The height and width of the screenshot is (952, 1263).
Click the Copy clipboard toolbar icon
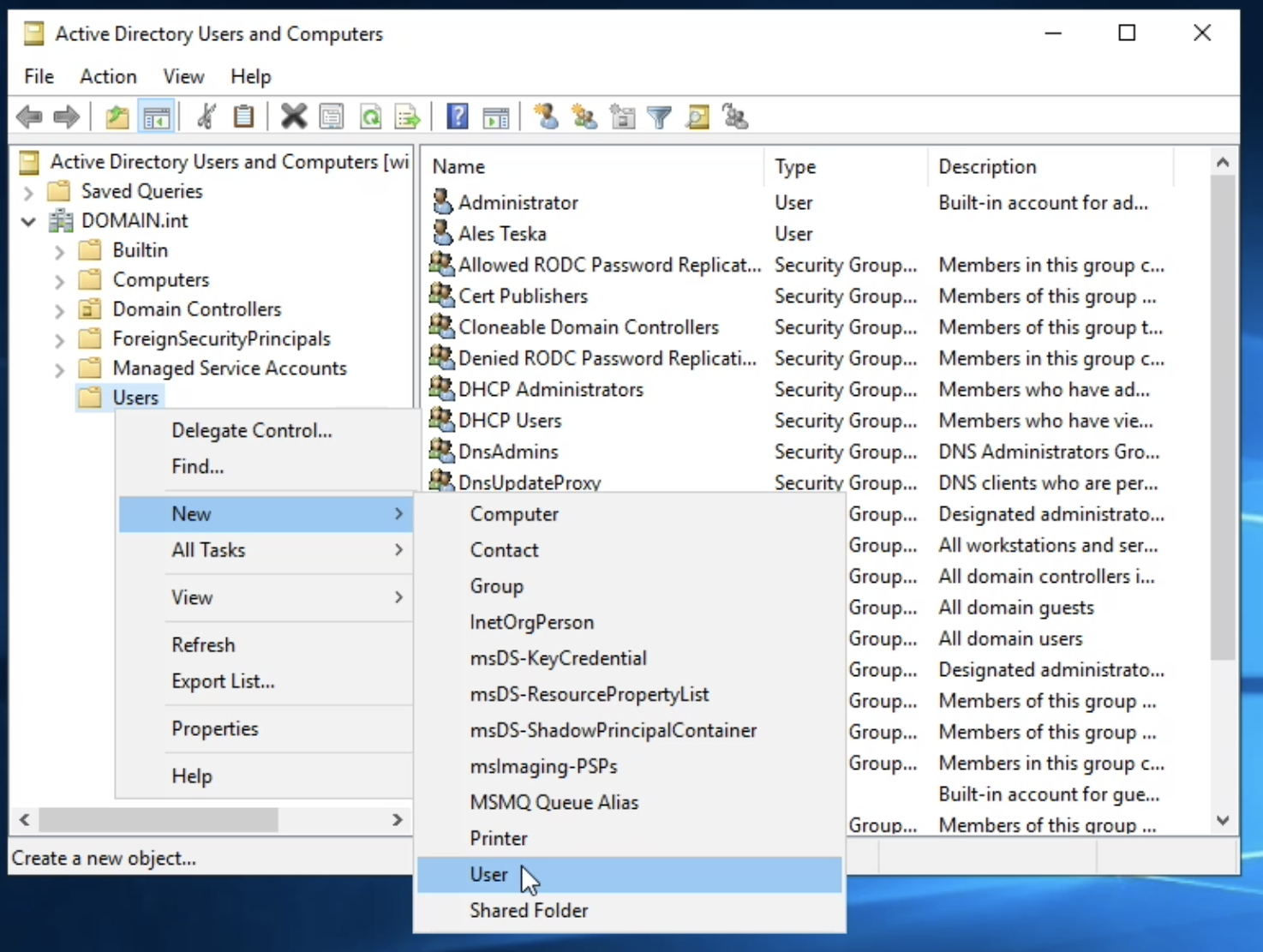244,117
